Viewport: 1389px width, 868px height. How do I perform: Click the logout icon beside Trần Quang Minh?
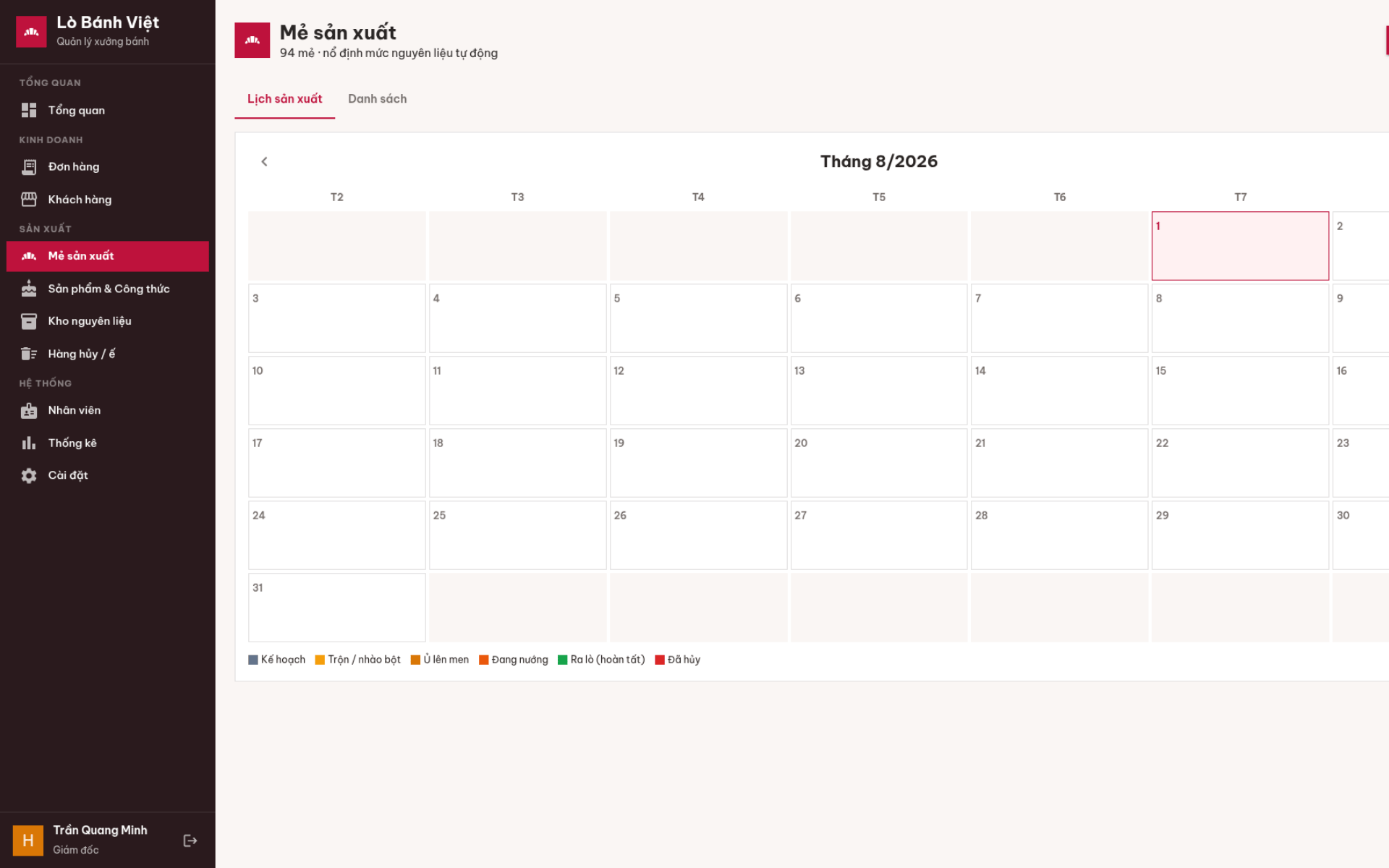pyautogui.click(x=190, y=841)
